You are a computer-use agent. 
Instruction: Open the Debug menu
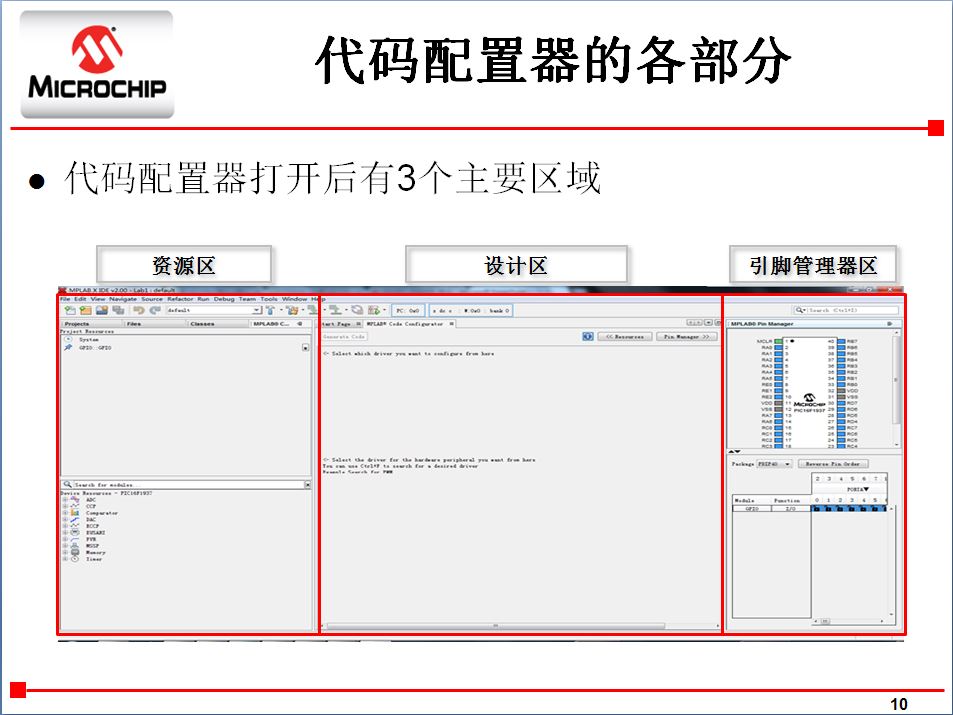[224, 299]
